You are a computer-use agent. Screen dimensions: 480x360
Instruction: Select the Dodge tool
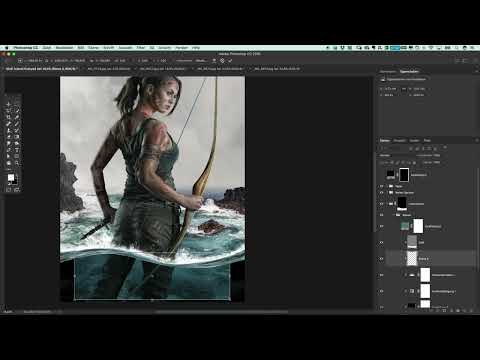click(17, 143)
